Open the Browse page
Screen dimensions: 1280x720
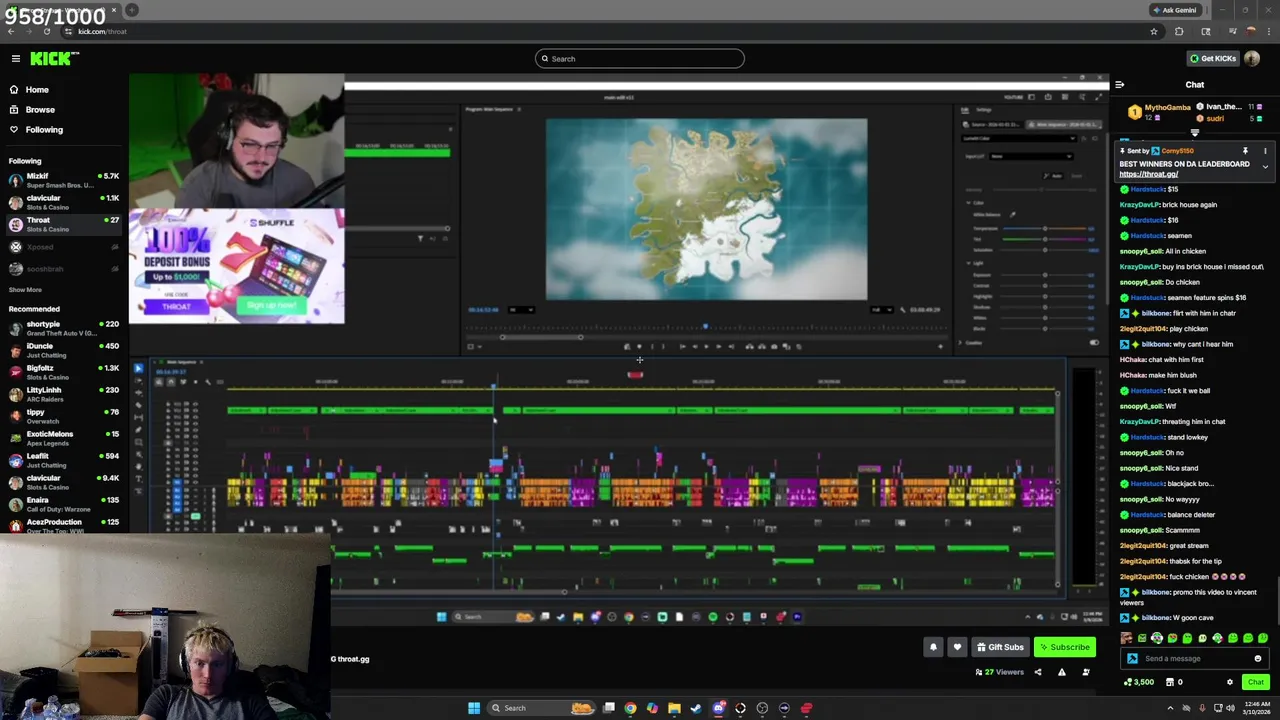[x=40, y=110]
